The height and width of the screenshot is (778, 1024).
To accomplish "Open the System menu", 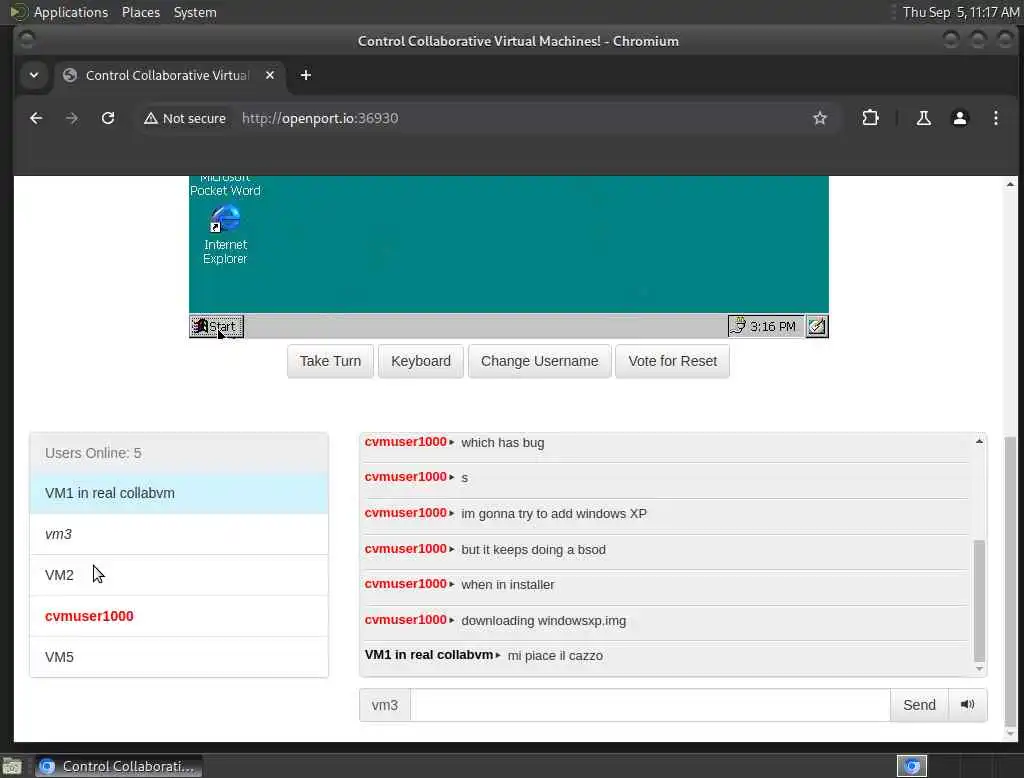I will point(195,12).
